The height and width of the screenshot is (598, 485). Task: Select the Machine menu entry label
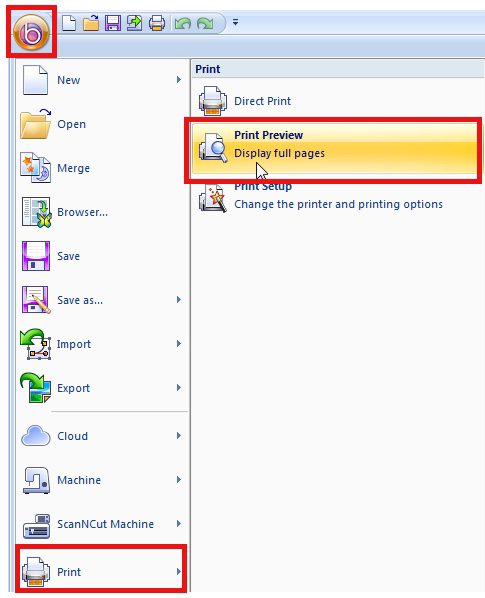tap(79, 480)
